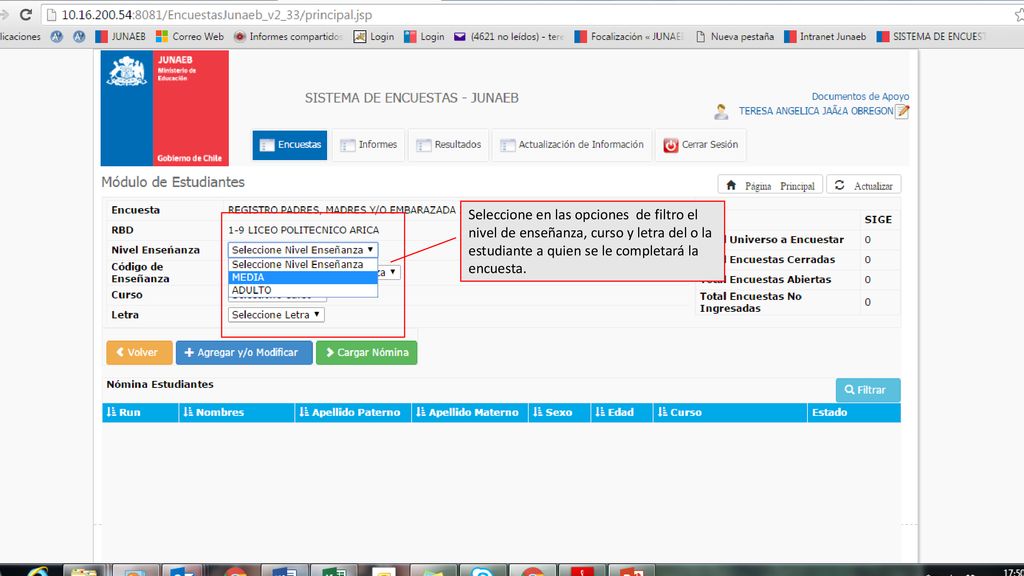Click the SIGE column heading
The width and height of the screenshot is (1024, 576).
point(878,219)
